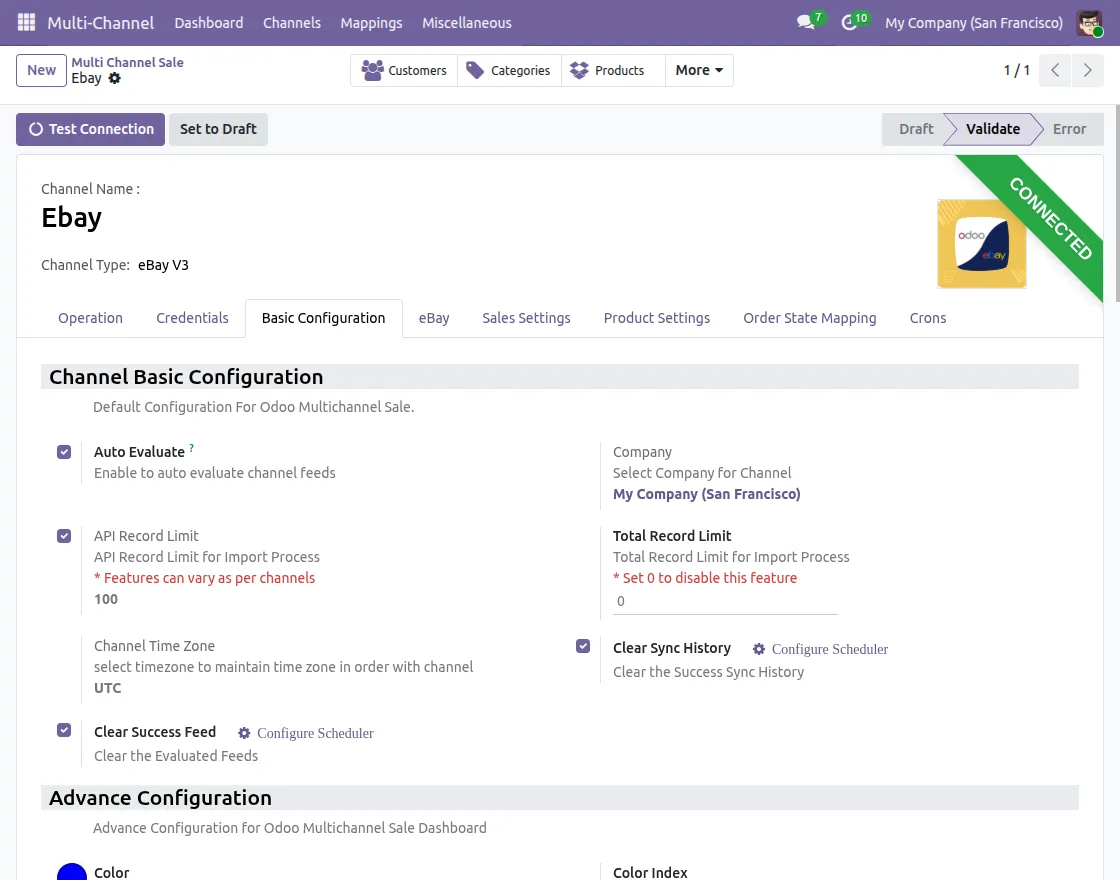Uncheck the Auto Evaluate checkbox
Image resolution: width=1120 pixels, height=880 pixels.
64,452
